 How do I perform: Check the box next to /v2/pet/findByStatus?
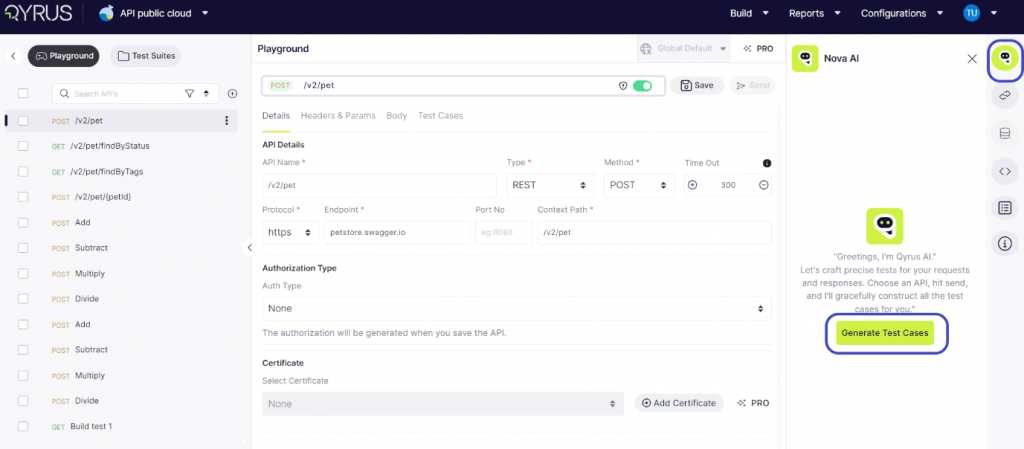point(23,146)
